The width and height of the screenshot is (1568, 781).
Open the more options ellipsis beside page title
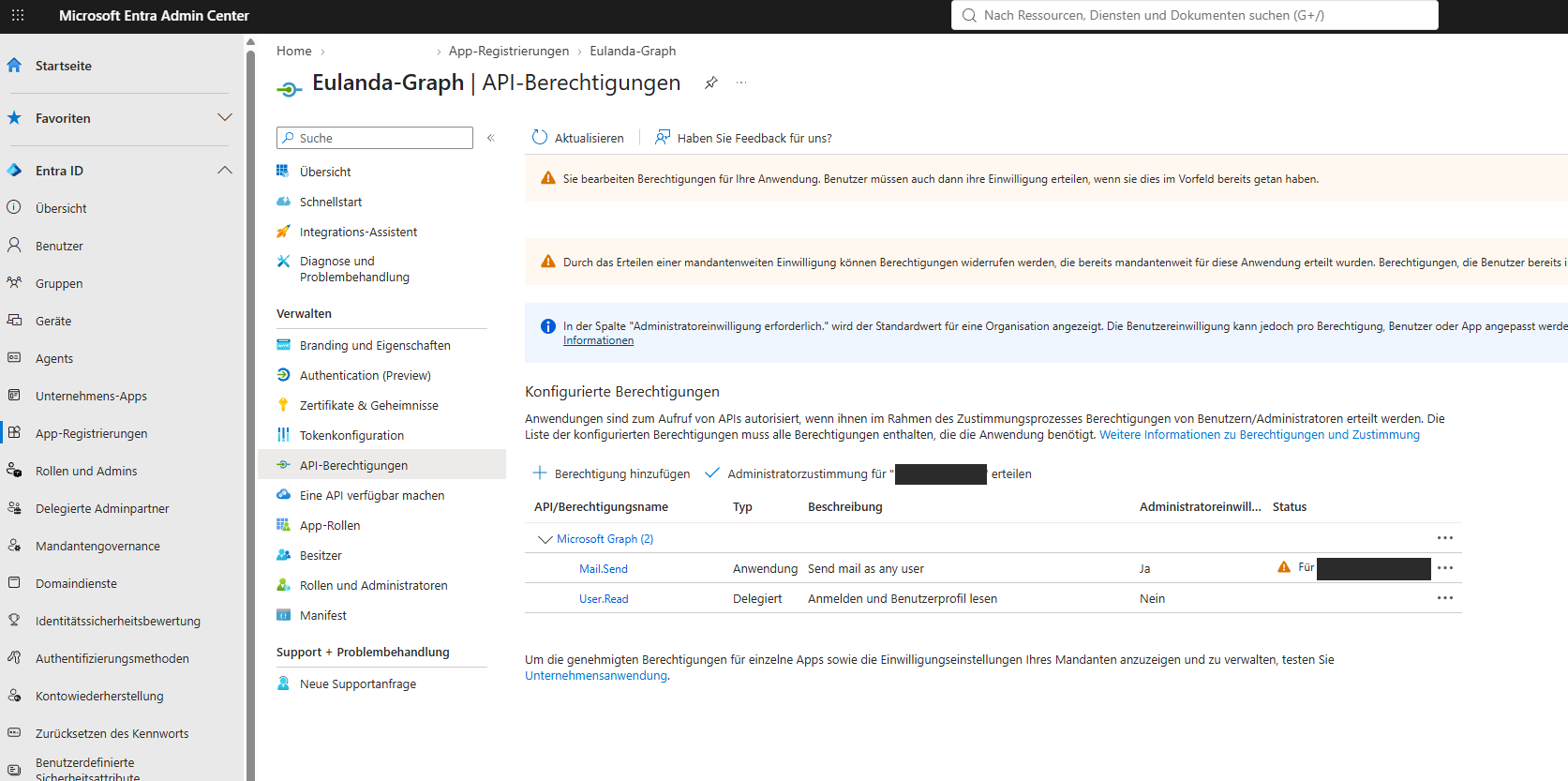click(x=741, y=83)
